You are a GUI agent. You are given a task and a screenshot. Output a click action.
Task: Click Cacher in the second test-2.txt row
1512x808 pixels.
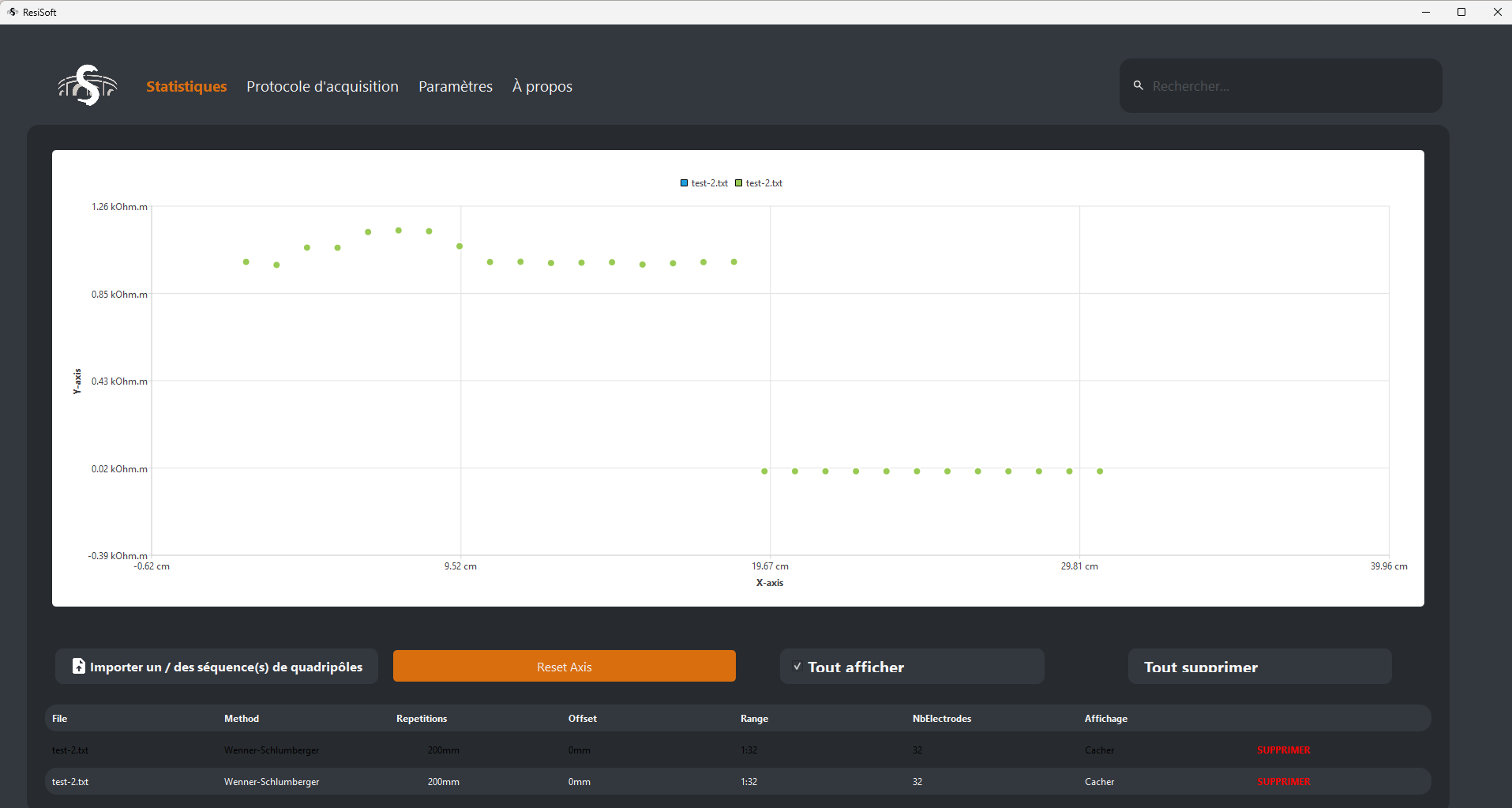click(x=1099, y=782)
